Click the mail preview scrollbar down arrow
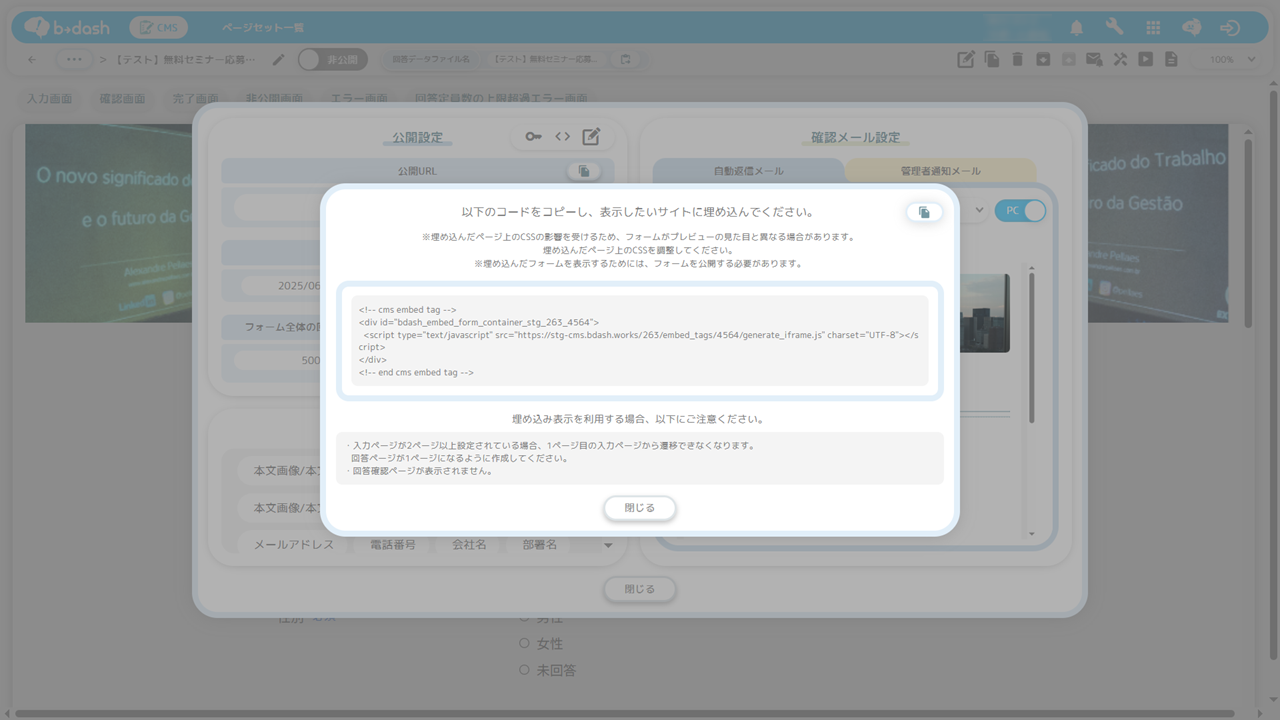The width and height of the screenshot is (1280, 720). tap(1031, 534)
